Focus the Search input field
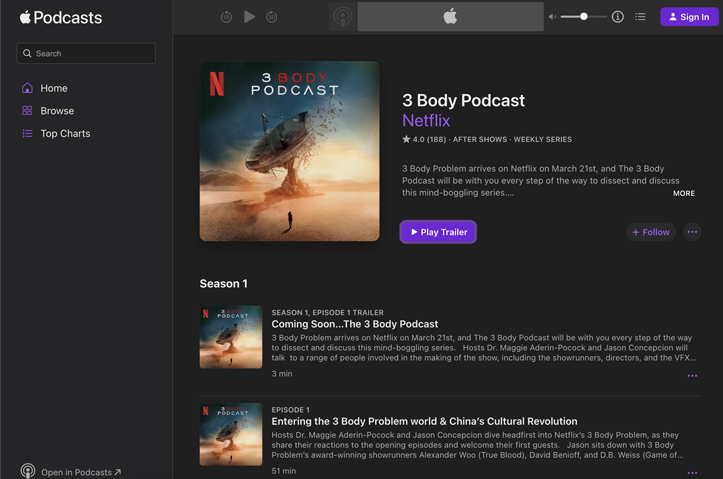Viewport: 723px width, 479px height. coord(86,53)
